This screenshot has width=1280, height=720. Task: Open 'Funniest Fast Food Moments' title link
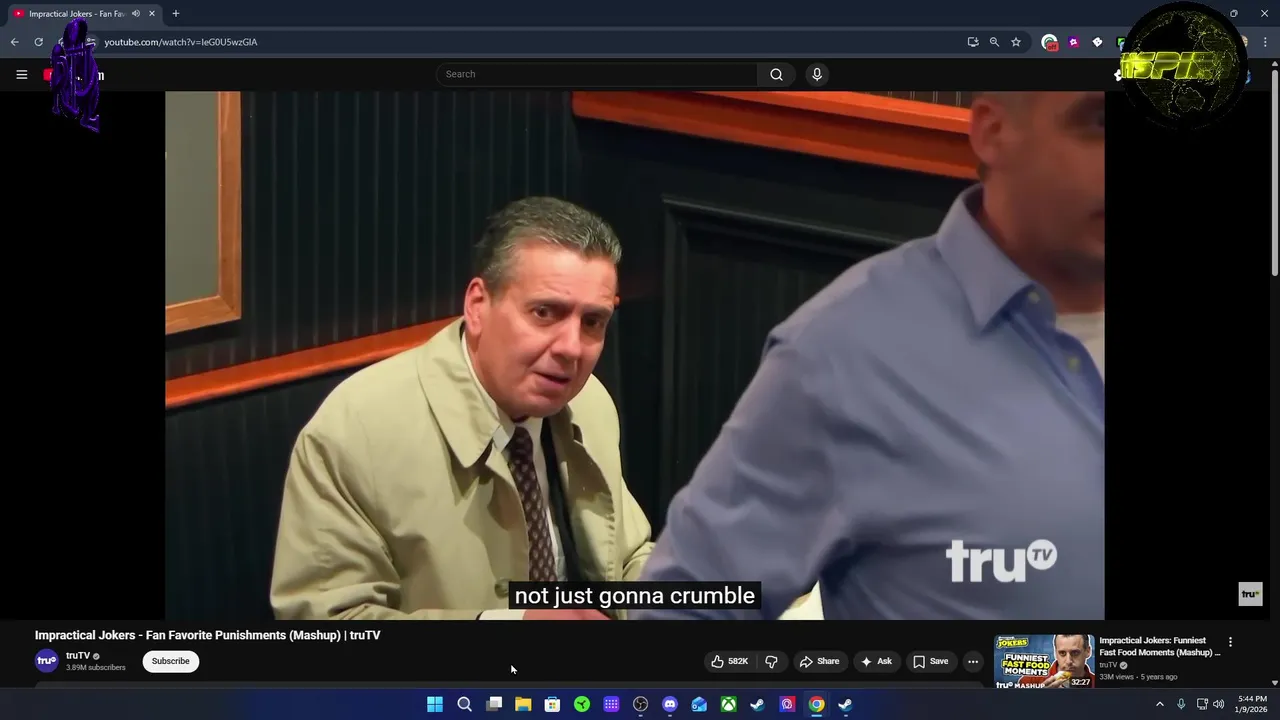click(1160, 646)
